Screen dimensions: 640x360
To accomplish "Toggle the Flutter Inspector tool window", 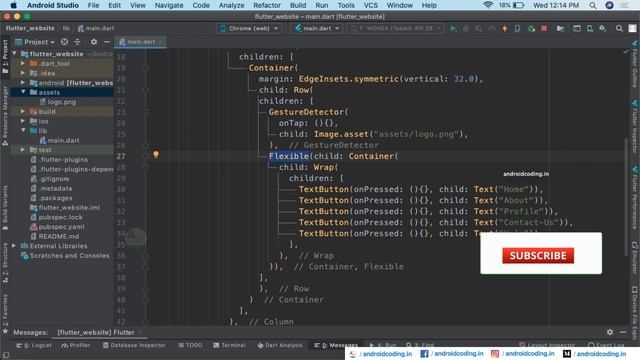I will pos(635,127).
